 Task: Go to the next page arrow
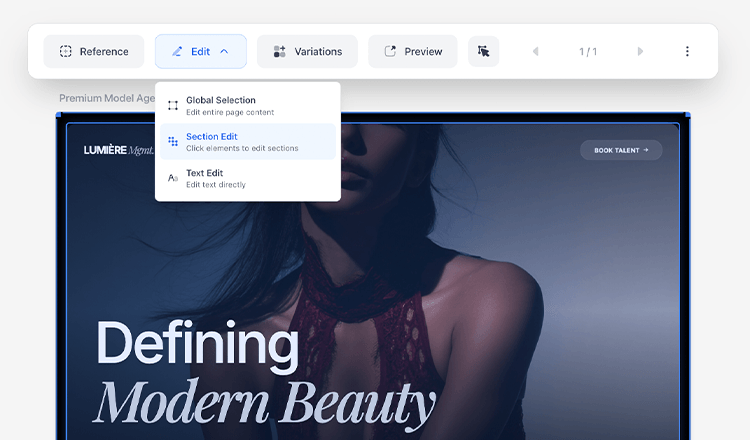[640, 52]
